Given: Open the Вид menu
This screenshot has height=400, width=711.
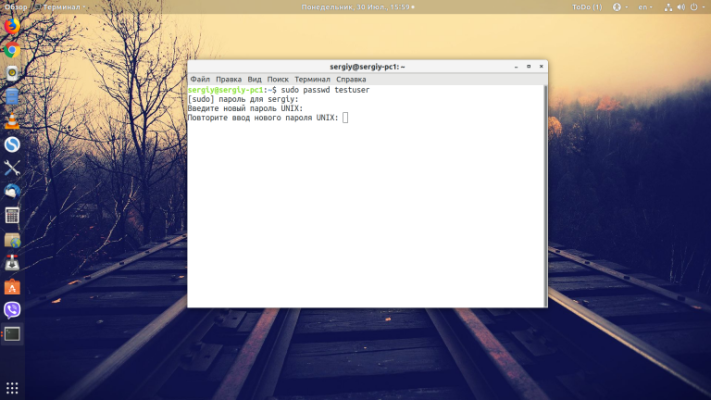Looking at the screenshot, I should pos(254,79).
